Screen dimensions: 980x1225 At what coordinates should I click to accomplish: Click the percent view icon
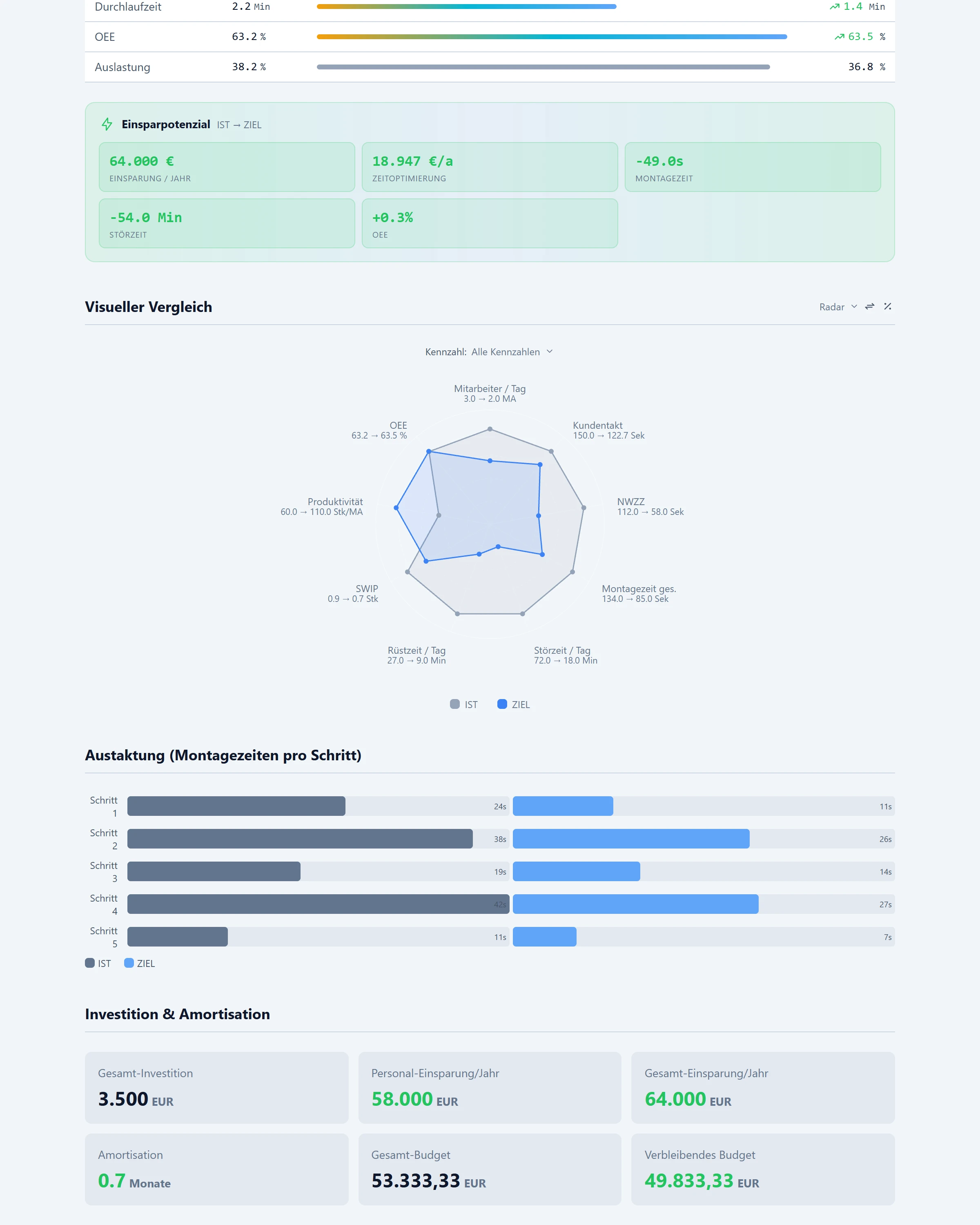887,307
